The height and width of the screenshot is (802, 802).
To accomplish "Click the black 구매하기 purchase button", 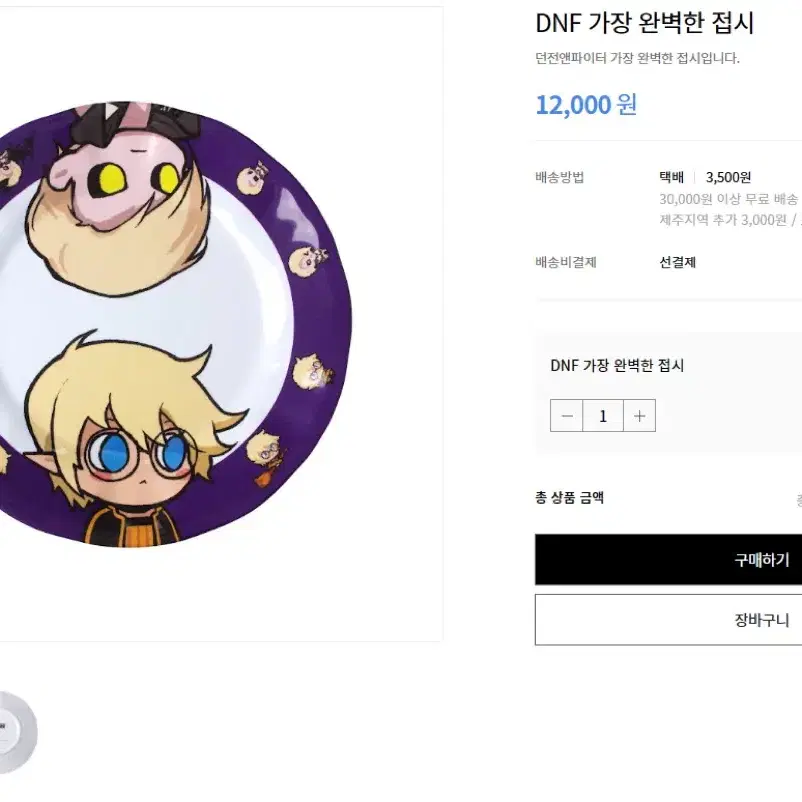I will [669, 560].
